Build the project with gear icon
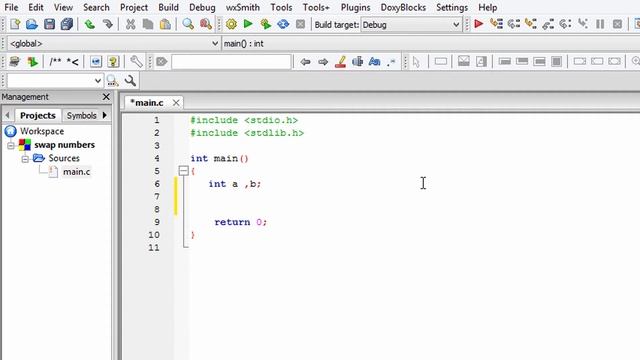Image resolution: width=640 pixels, height=360 pixels. pos(231,24)
